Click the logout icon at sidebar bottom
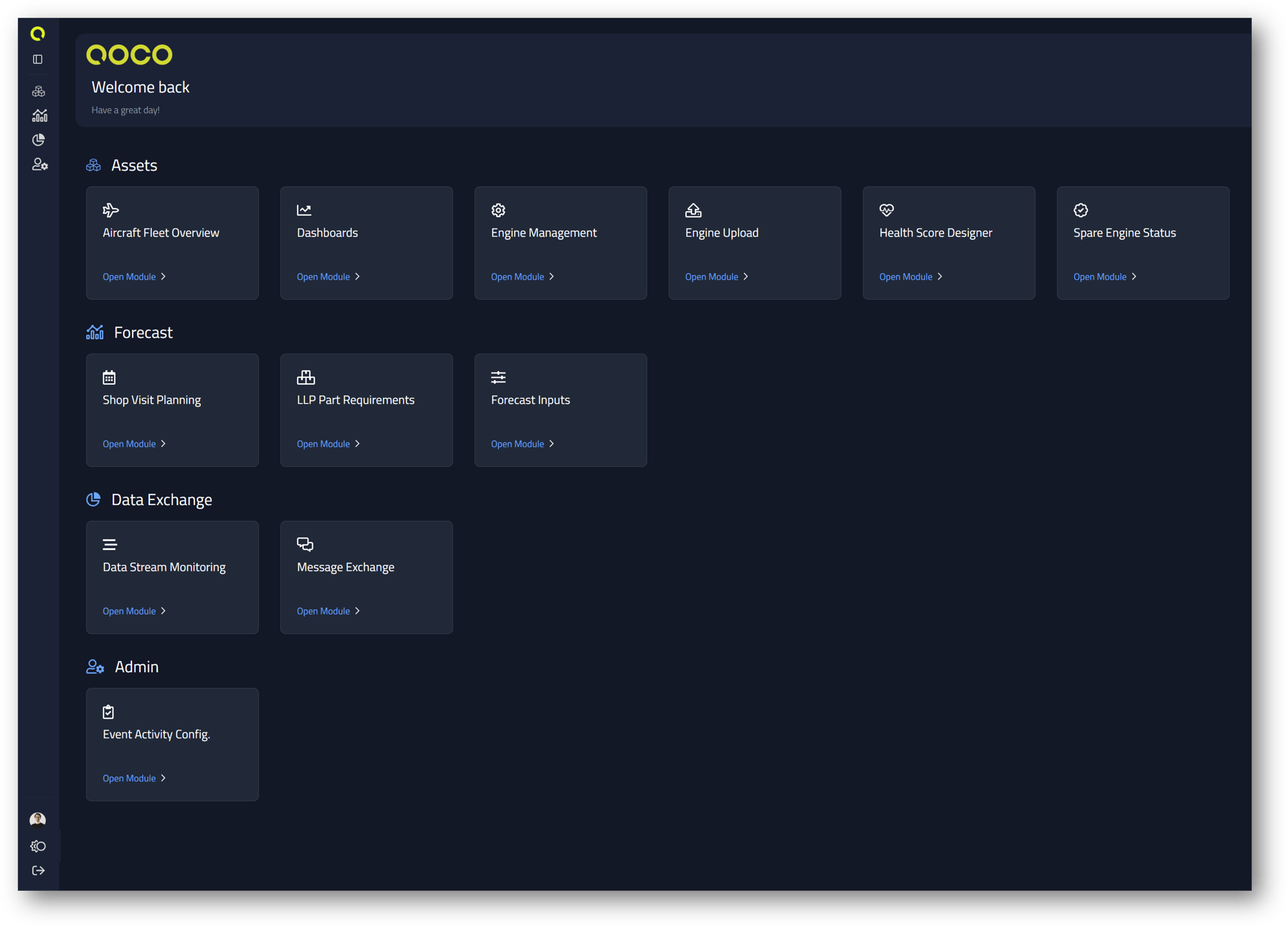Screen dimensions: 1288x927 pyautogui.click(x=38, y=870)
